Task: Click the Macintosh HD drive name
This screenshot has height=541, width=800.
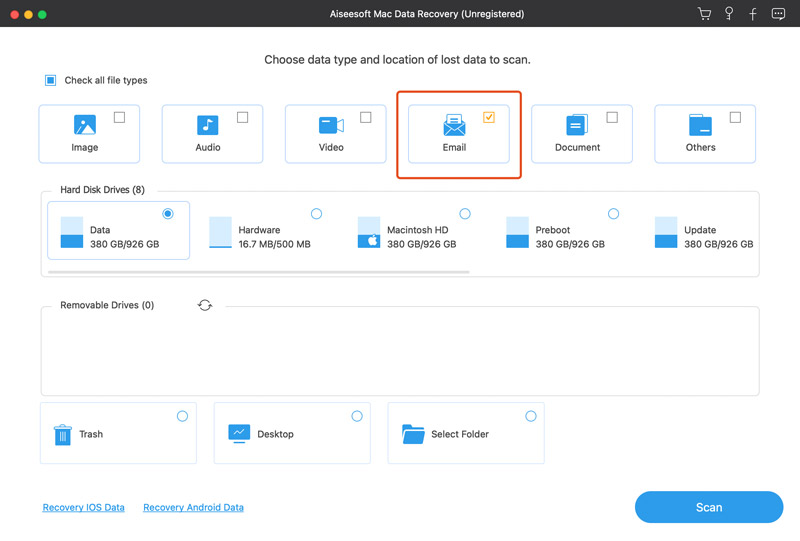Action: pos(417,230)
